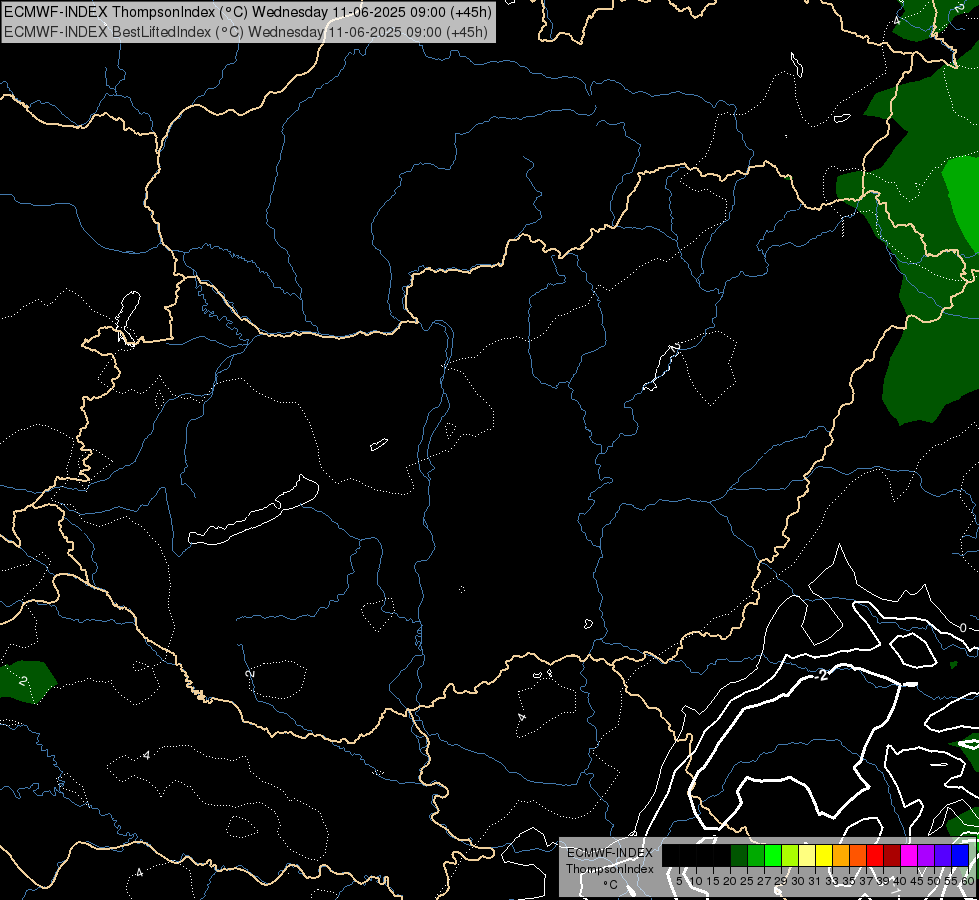Click the ThompsonIndex title line at top
This screenshot has height=900, width=979.
click(248, 12)
